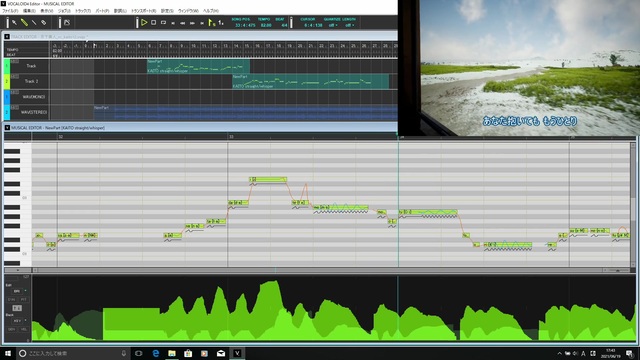Select the arrow pointer tool

click(x=14, y=23)
